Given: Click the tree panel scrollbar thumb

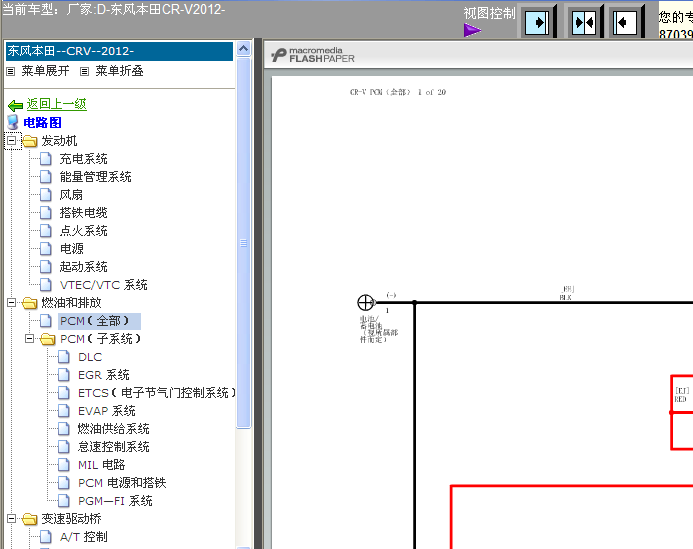Looking at the screenshot, I should click(244, 243).
